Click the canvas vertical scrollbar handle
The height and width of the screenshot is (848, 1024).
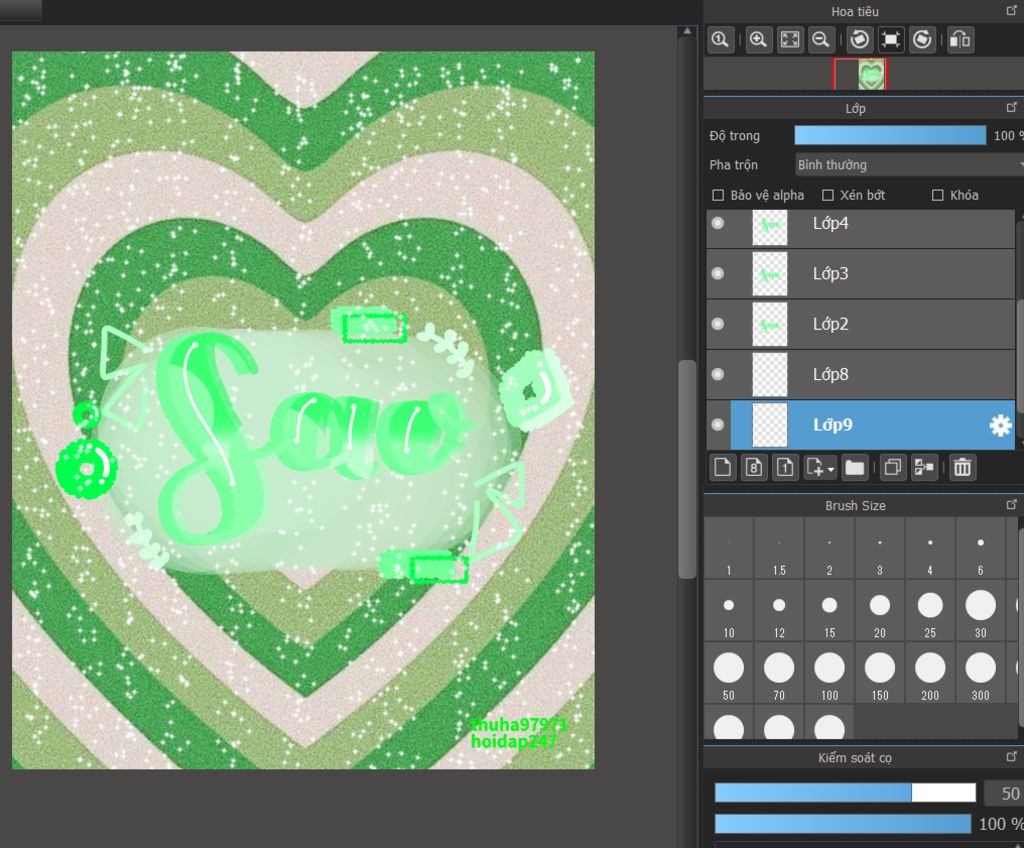point(686,469)
